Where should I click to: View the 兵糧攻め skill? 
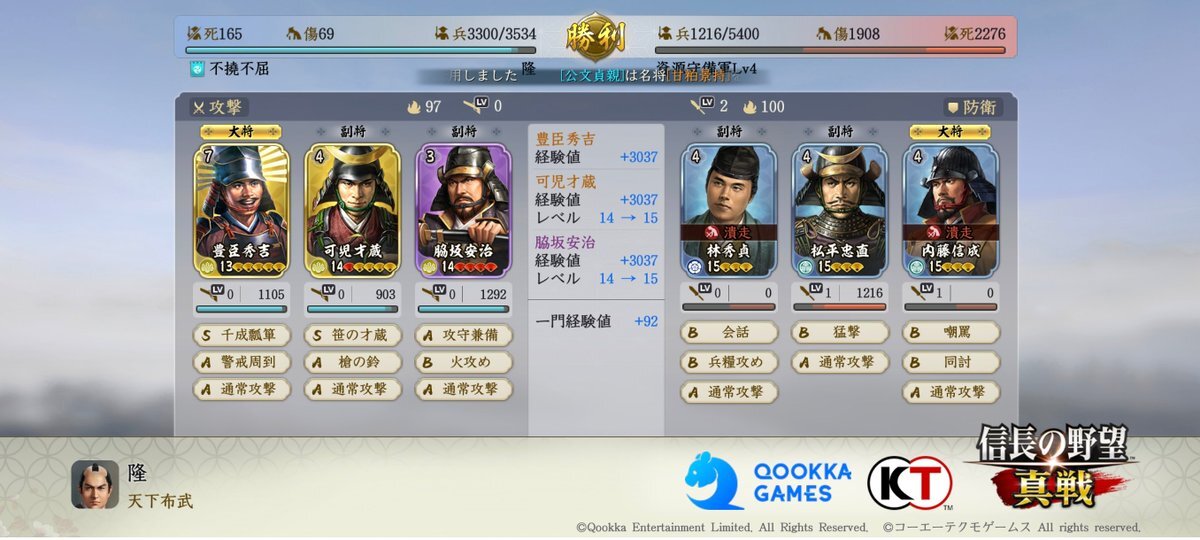pos(729,362)
